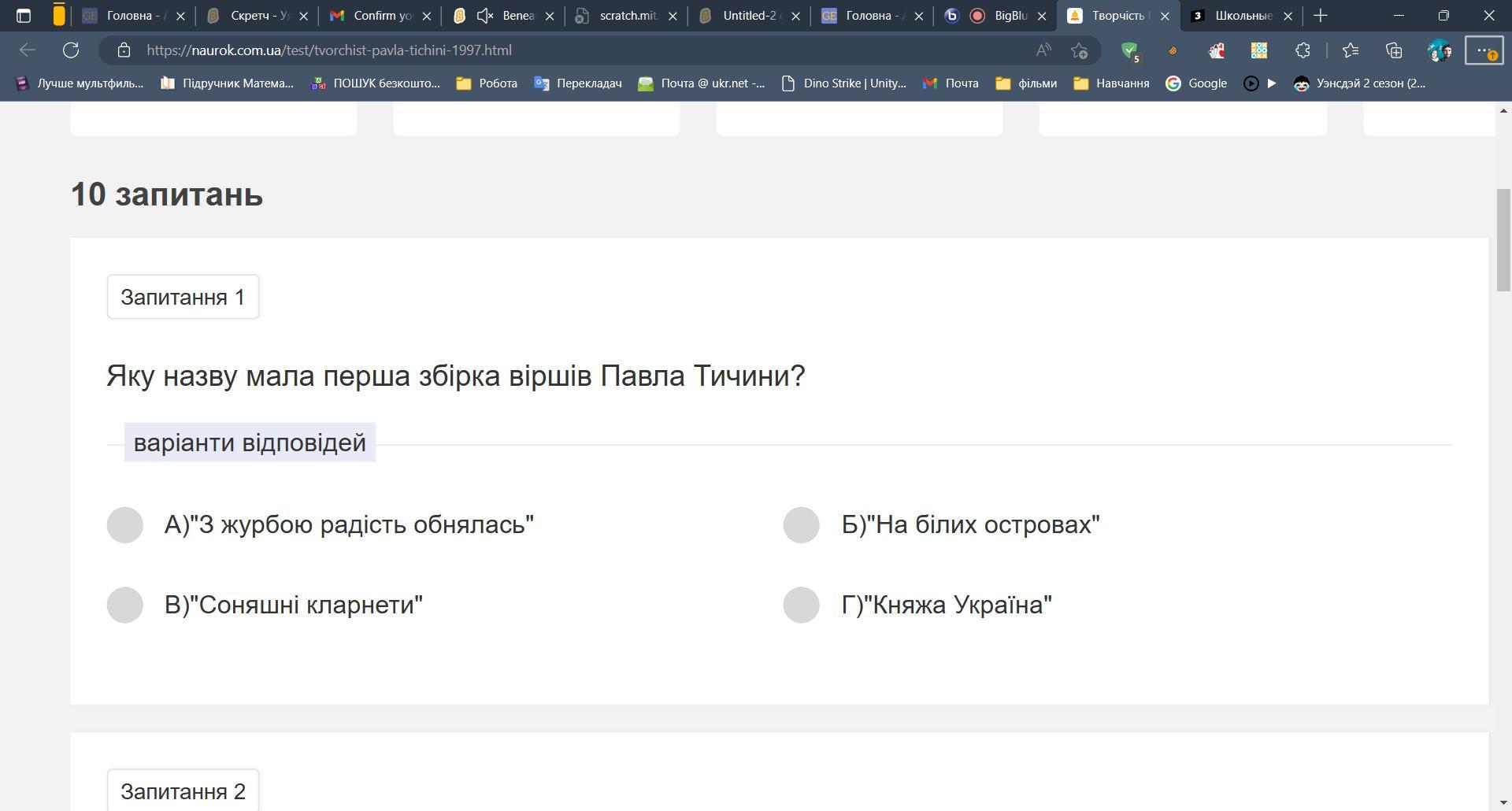Click the address bar URL field

[551, 50]
